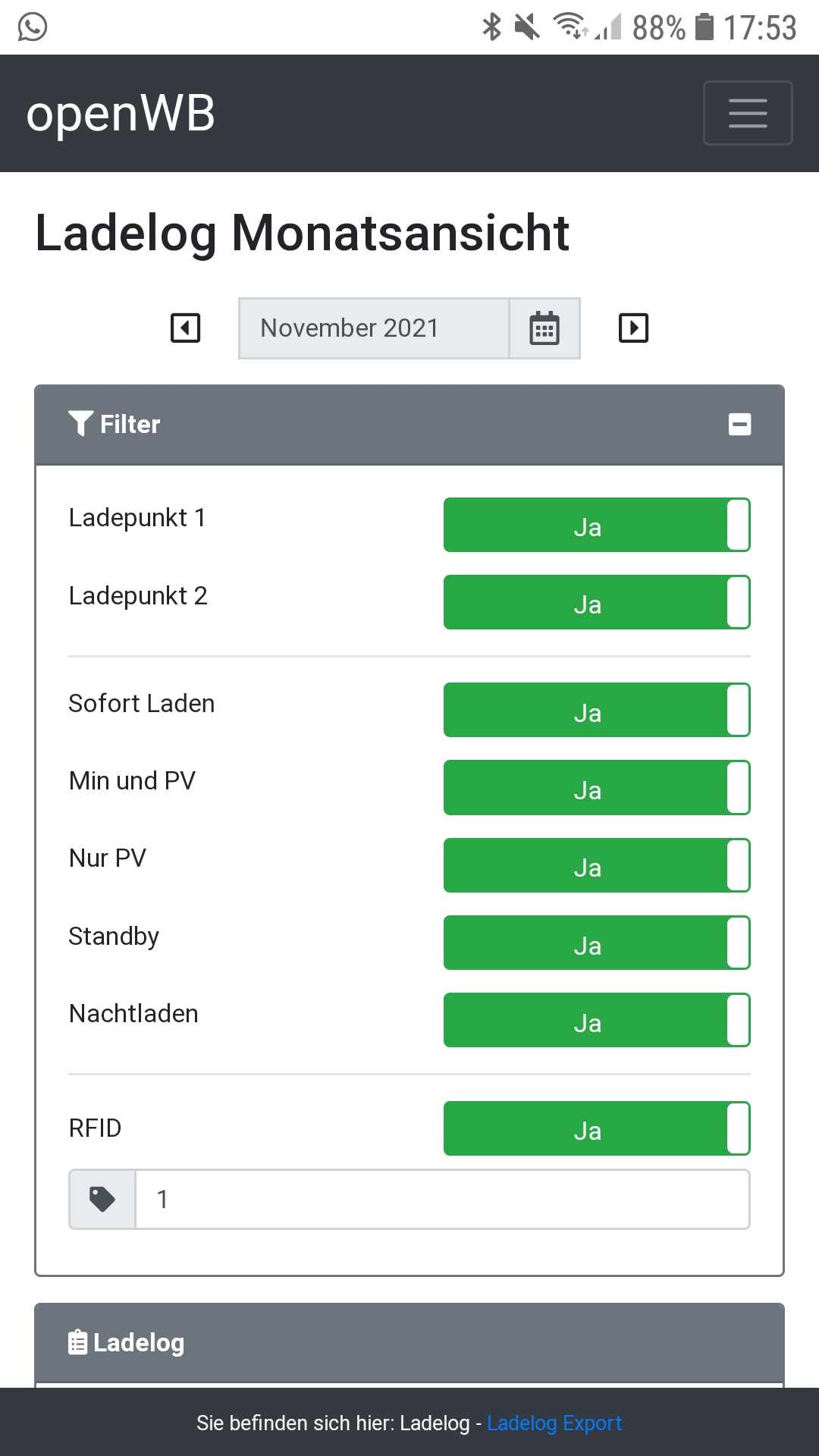The width and height of the screenshot is (819, 1456).
Task: Go to previous month arrow
Action: click(186, 328)
